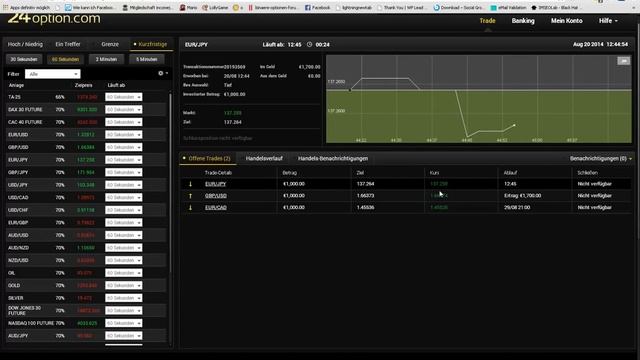Switch to the Kurzfristige tab

click(x=151, y=44)
